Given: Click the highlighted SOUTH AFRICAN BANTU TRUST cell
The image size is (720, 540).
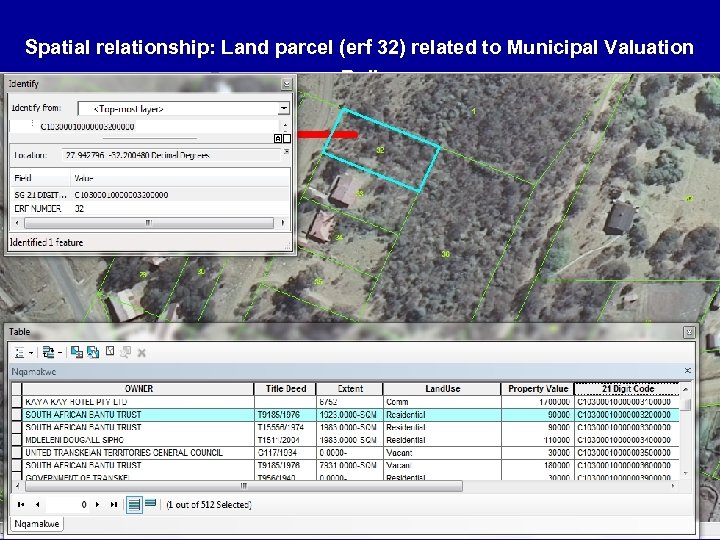Looking at the screenshot, I should [x=138, y=415].
